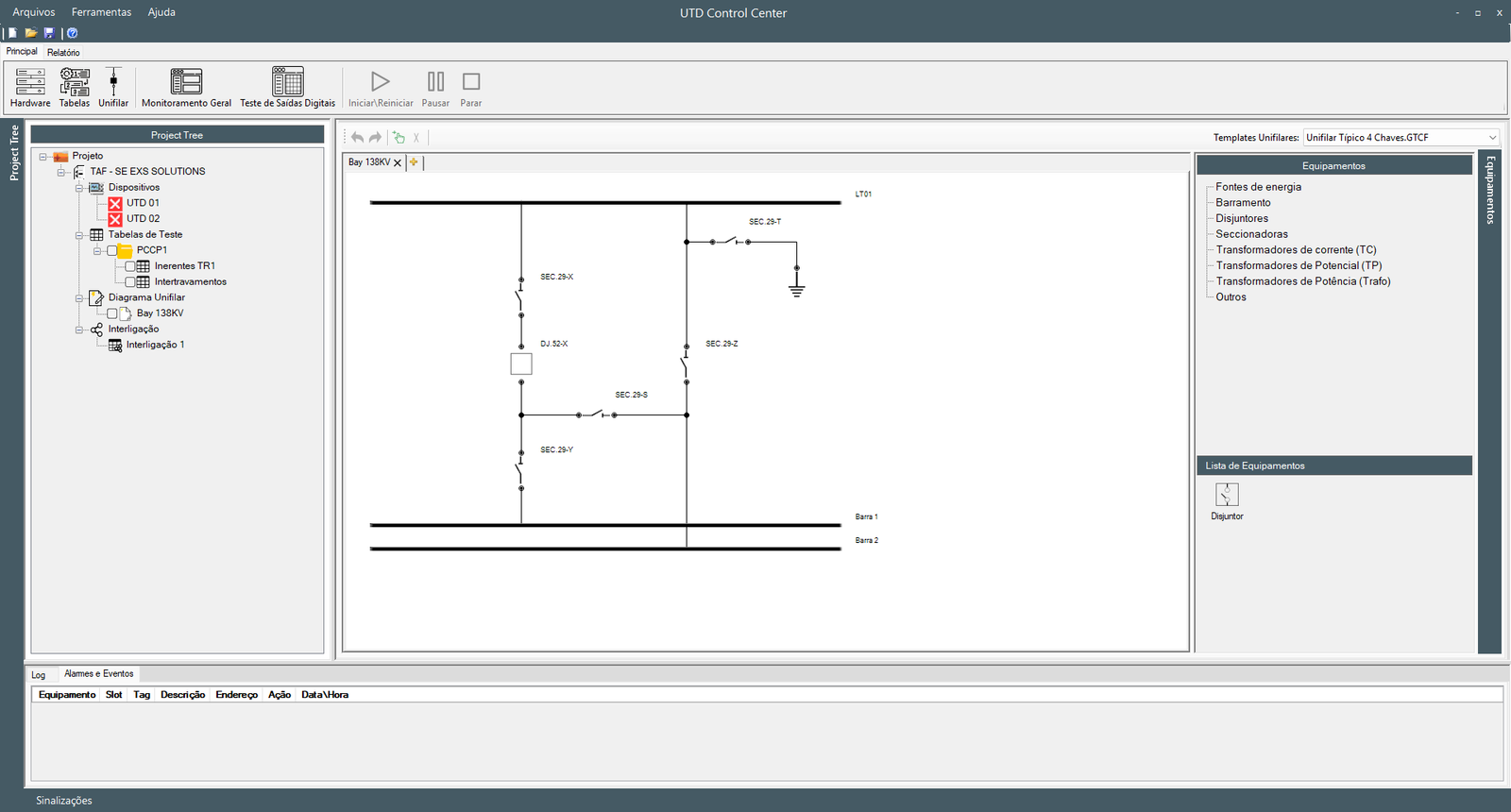
Task: Toggle the Inerentes TR1 checkbox
Action: click(130, 266)
